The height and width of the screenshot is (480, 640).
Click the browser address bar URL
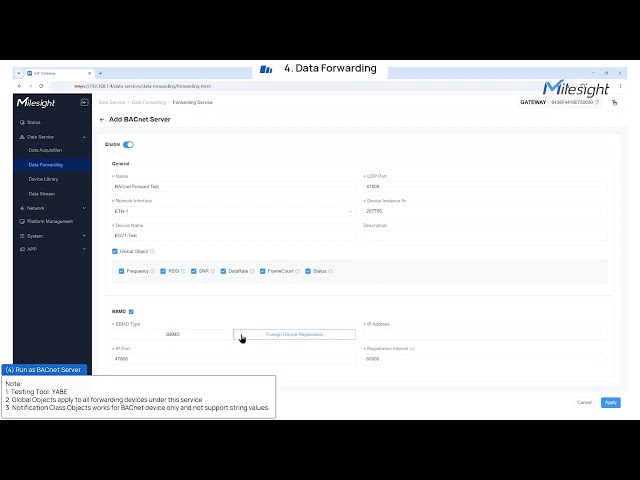[x=142, y=86]
